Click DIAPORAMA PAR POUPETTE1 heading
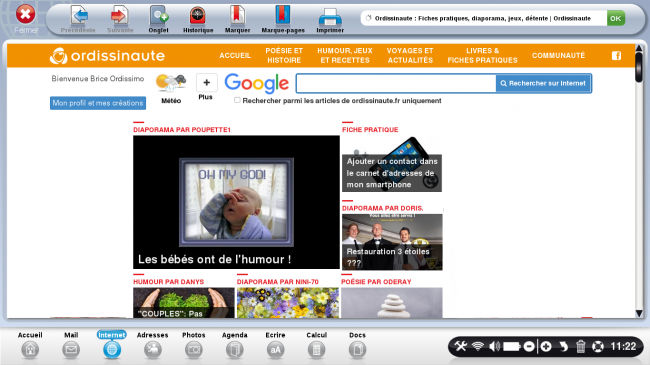 182,130
